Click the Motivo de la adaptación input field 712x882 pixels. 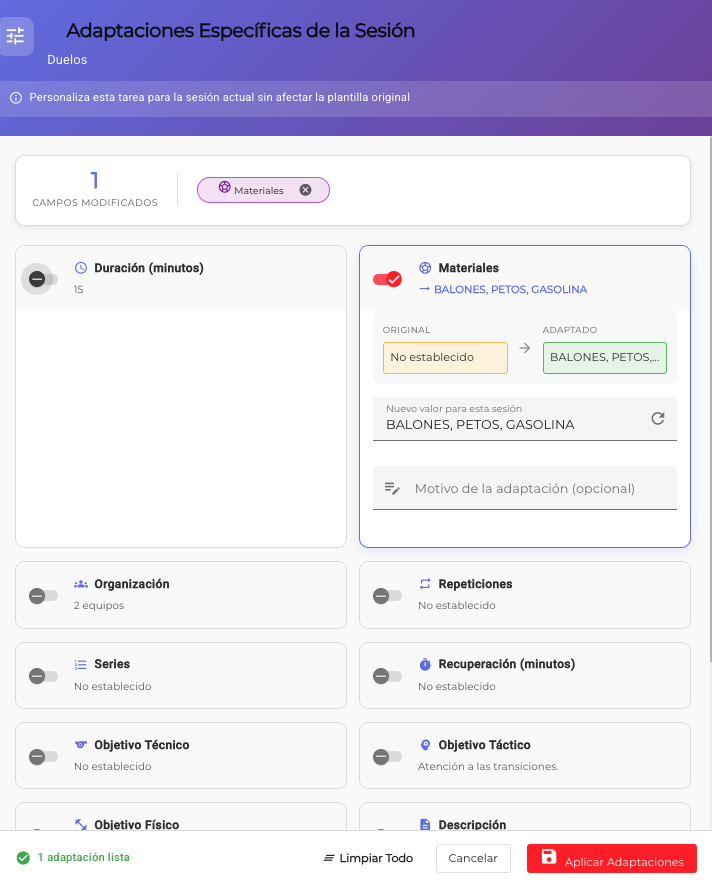pyautogui.click(x=535, y=488)
